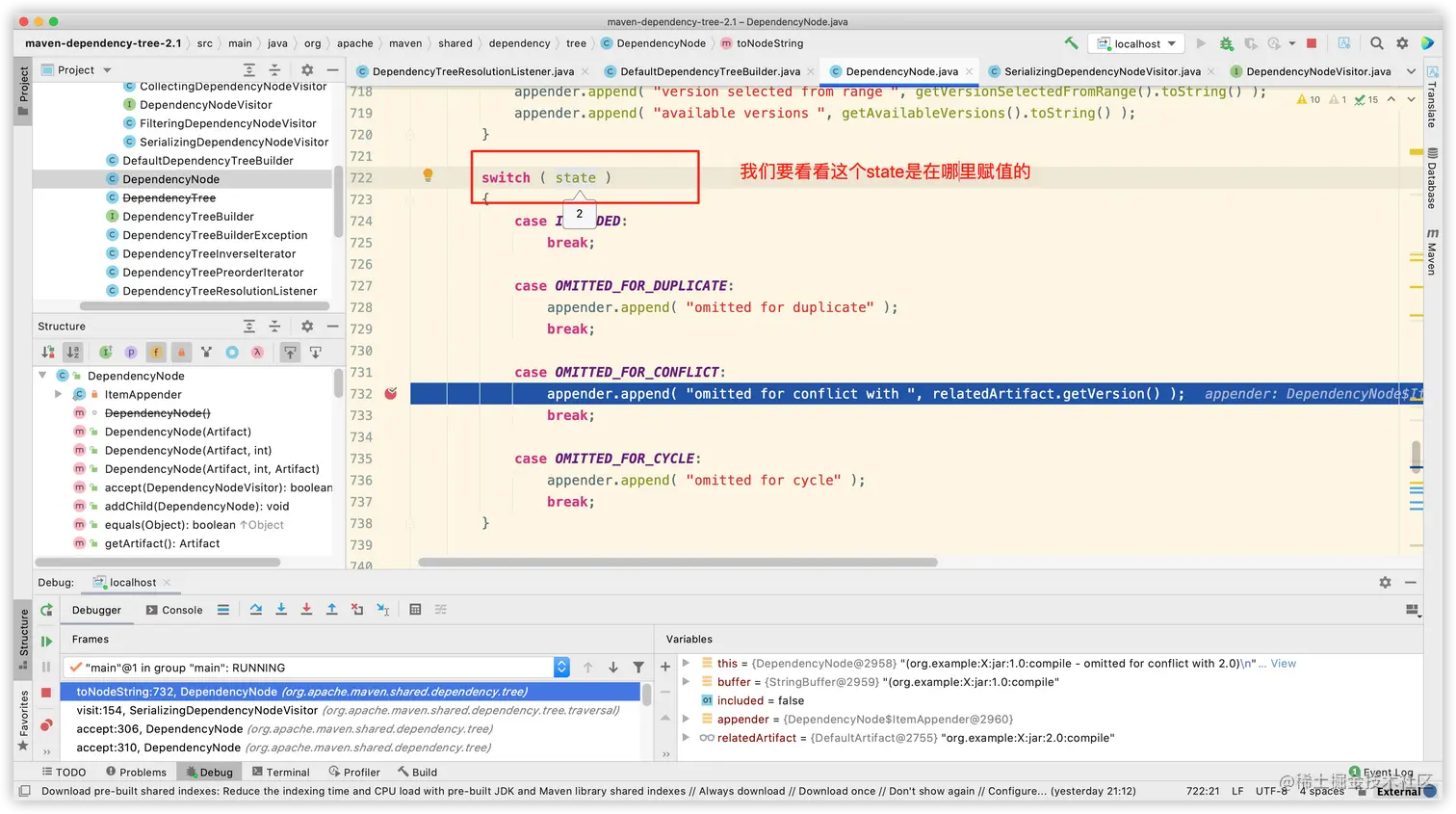Open IDE settings gear in top toolbar
Viewport: 1456px width, 814px height.
pos(1402,43)
